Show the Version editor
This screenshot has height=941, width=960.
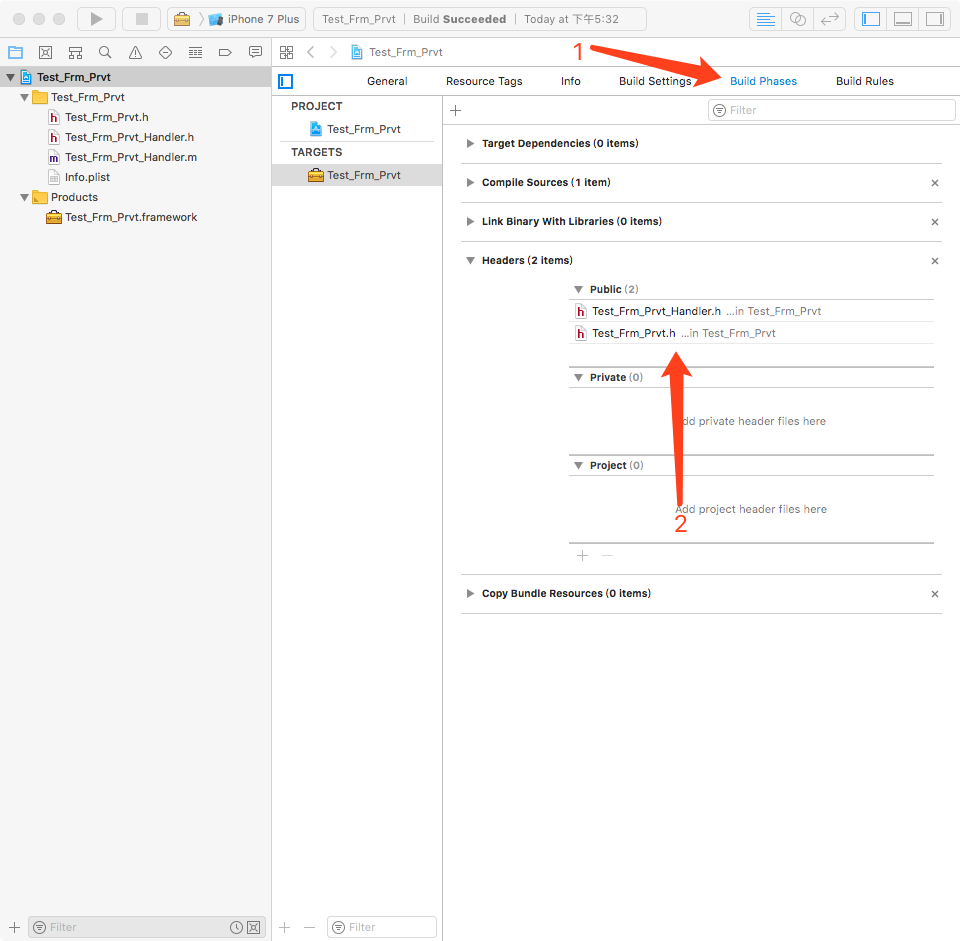point(830,19)
